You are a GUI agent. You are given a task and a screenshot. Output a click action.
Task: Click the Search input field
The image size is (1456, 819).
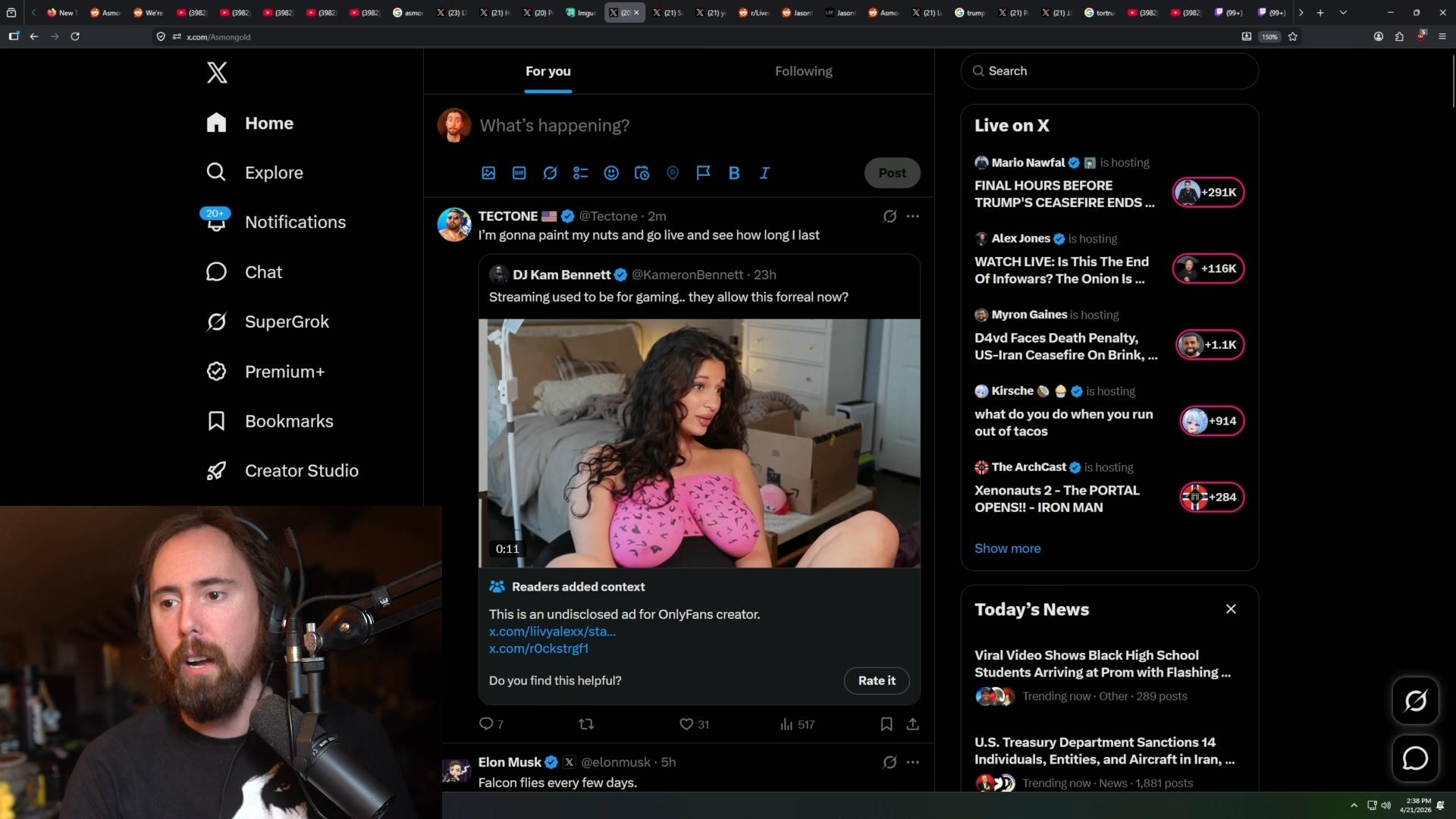click(1115, 71)
